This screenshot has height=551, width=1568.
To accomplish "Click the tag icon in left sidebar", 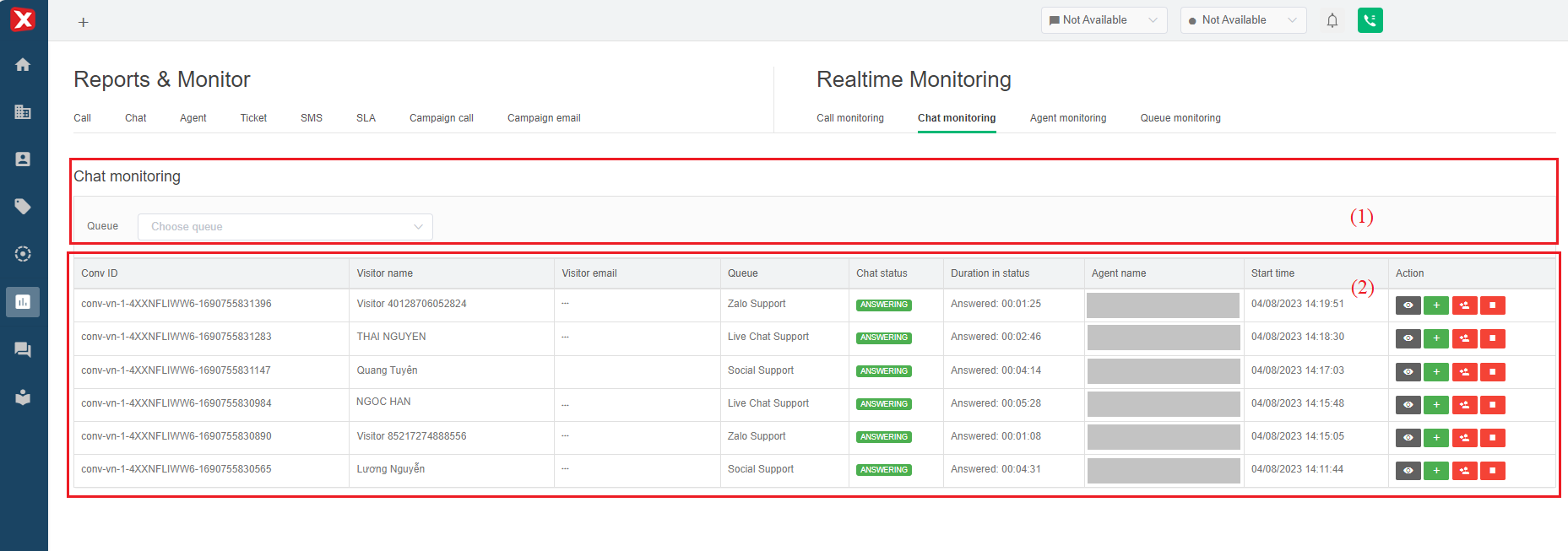I will (x=23, y=207).
